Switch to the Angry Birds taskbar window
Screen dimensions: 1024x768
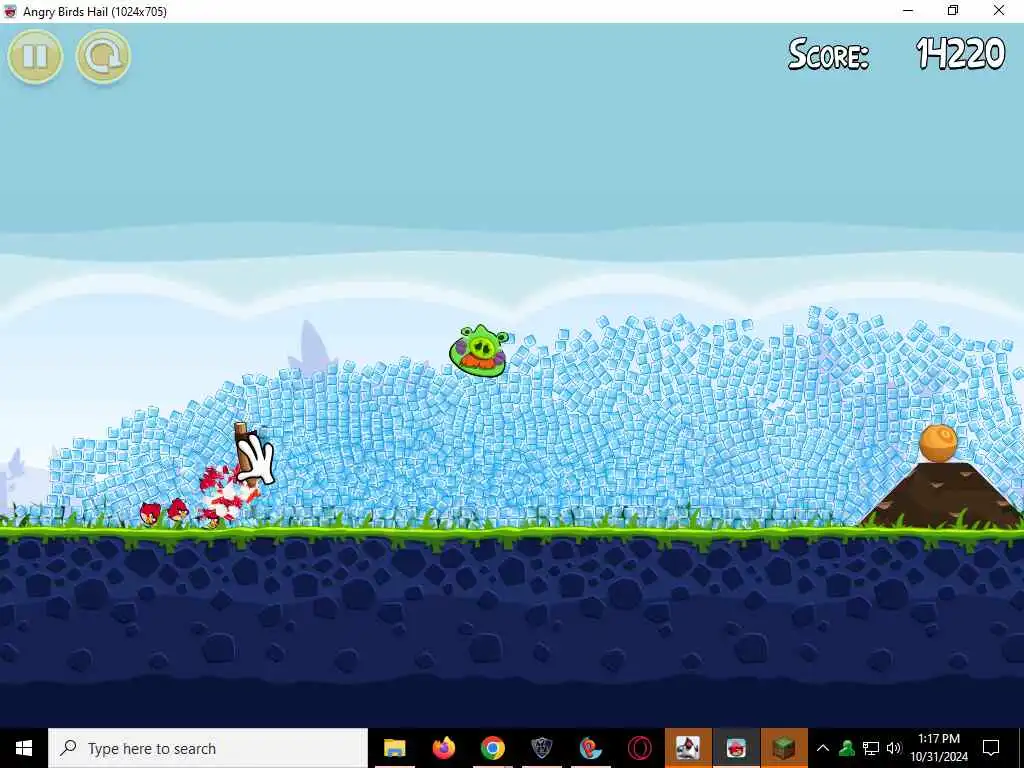point(736,748)
